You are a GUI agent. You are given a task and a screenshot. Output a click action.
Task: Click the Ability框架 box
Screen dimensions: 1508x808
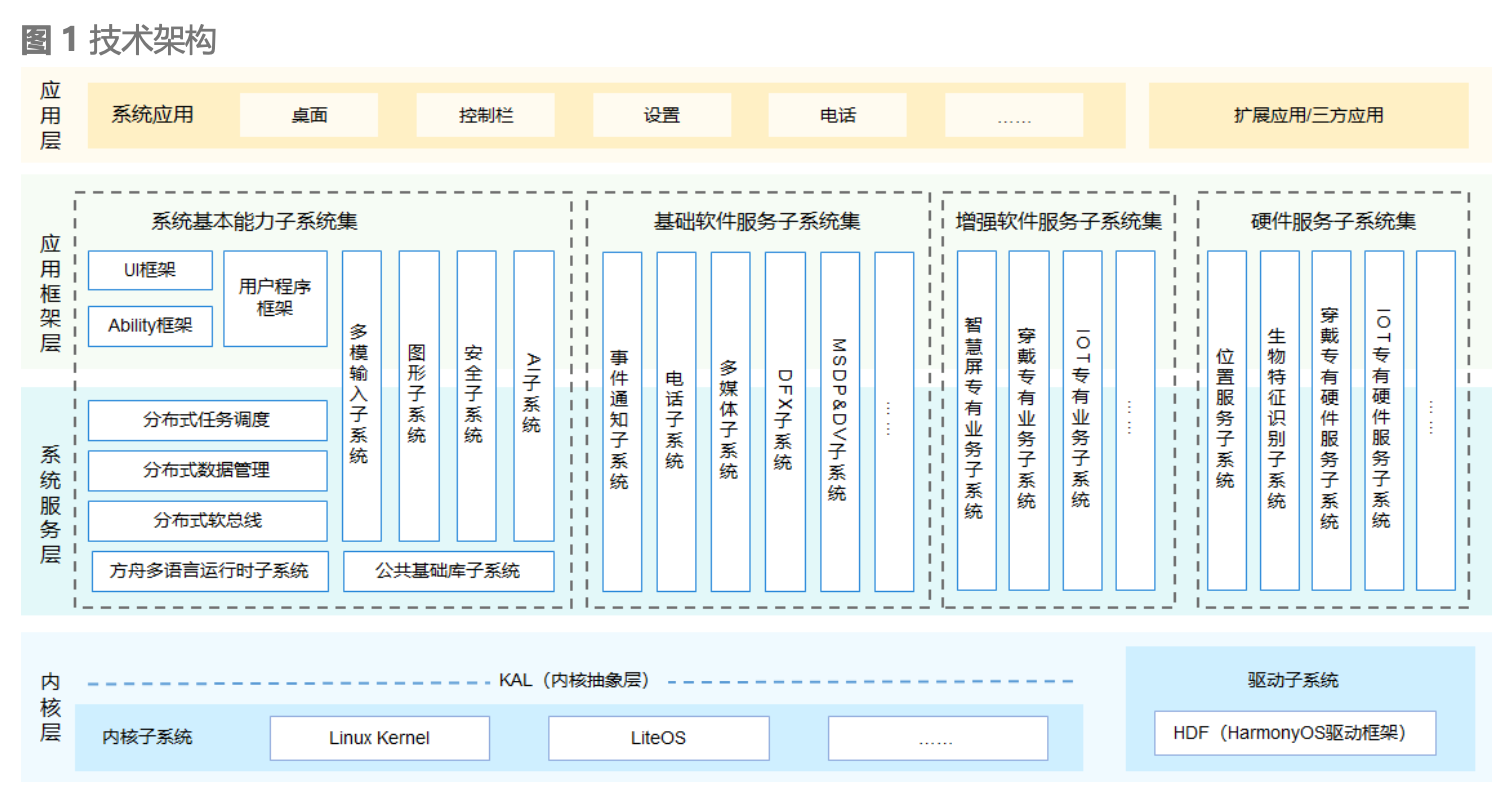point(150,326)
